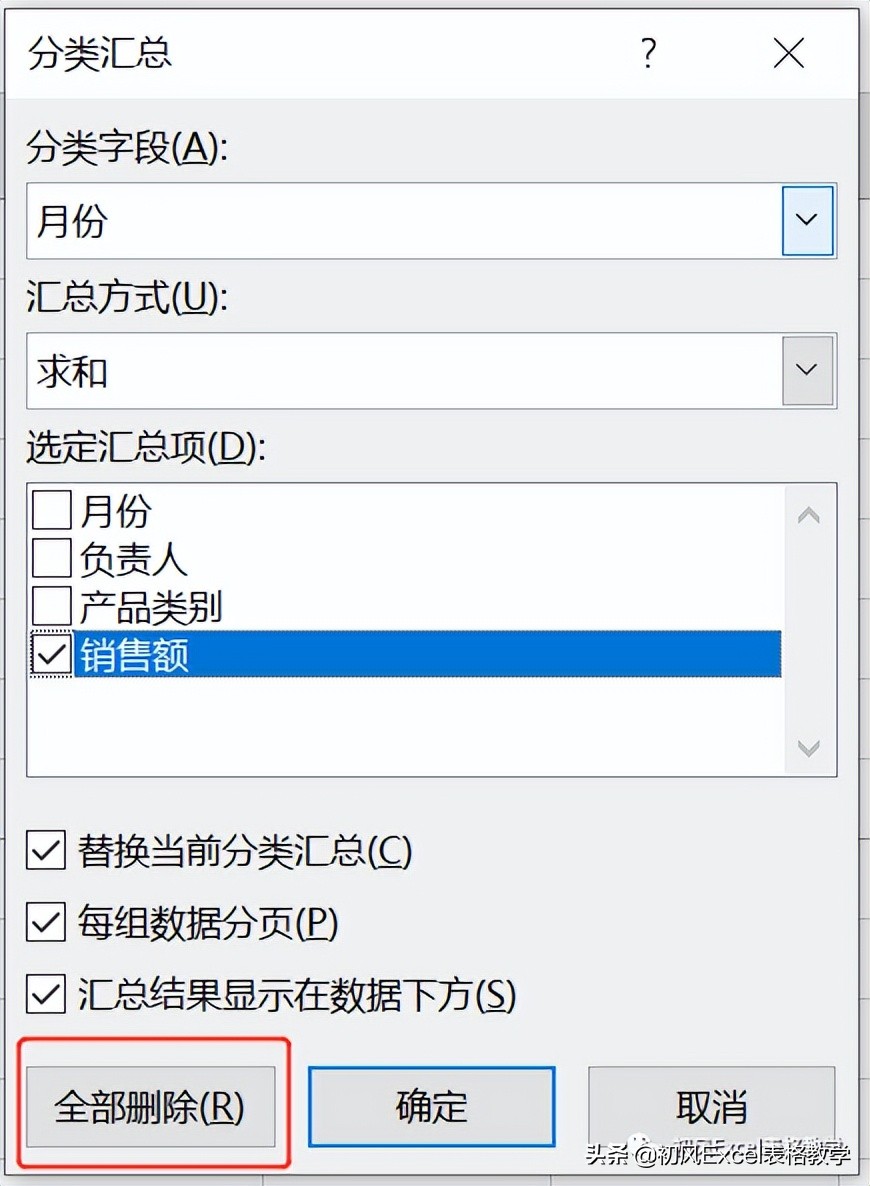The width and height of the screenshot is (870, 1186).
Task: Open the 汇总方式 dropdown arrow
Action: click(x=807, y=370)
